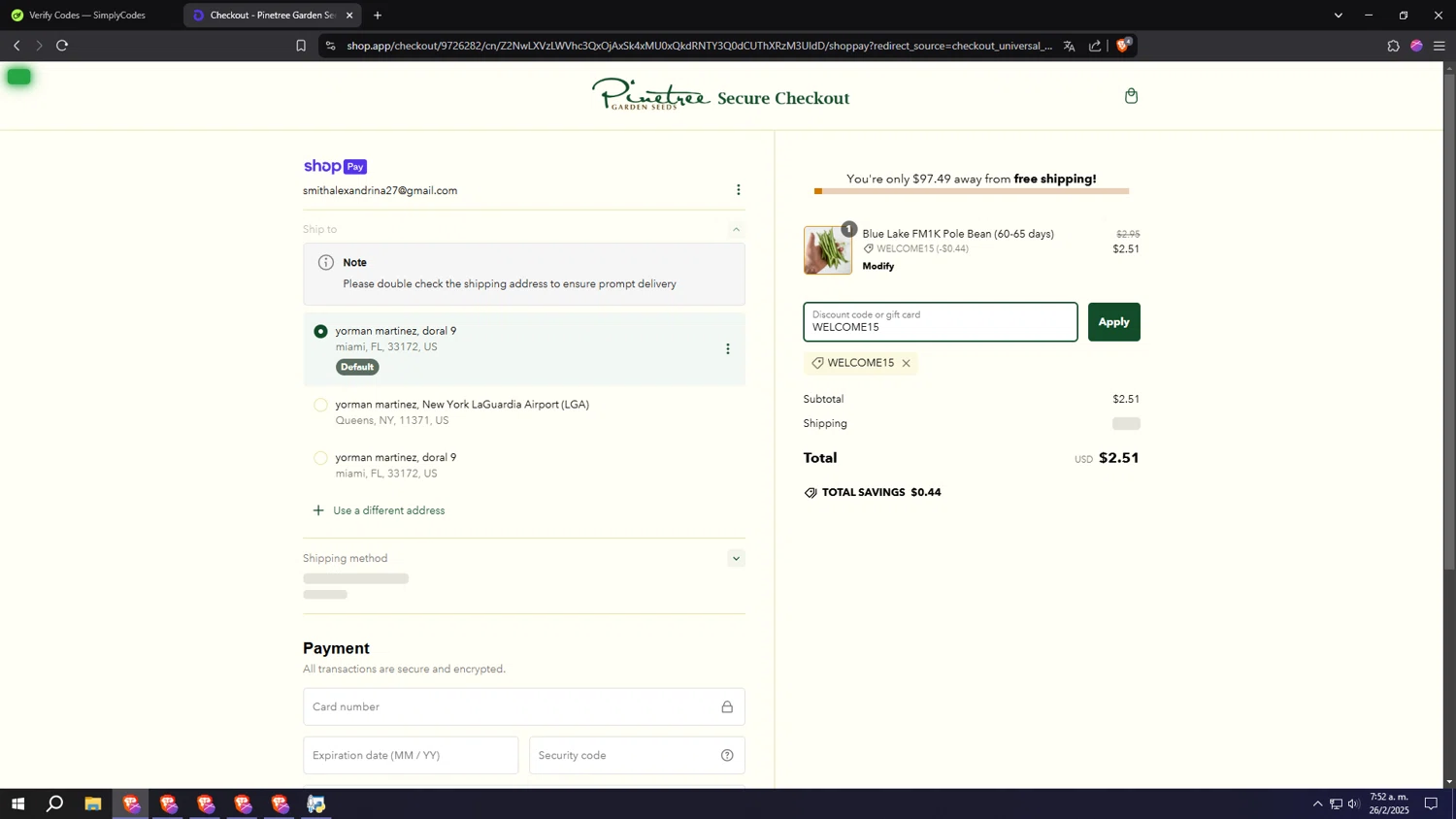Open Windows taskbar search
Viewport: 1456px width, 819px height.
pos(55,804)
